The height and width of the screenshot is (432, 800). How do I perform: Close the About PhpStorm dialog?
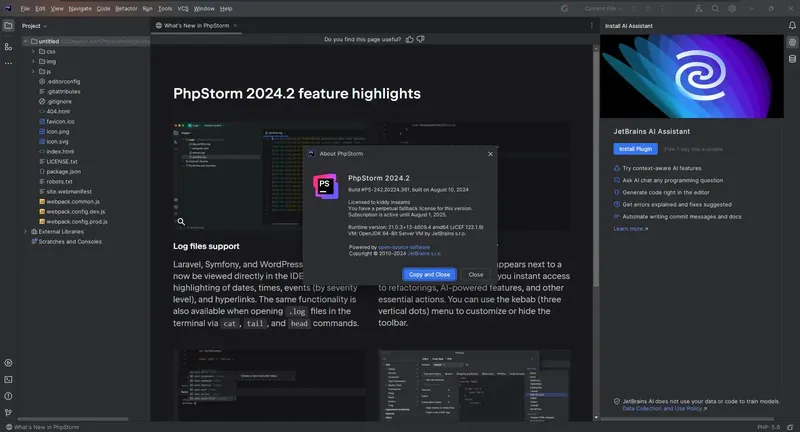pos(490,154)
